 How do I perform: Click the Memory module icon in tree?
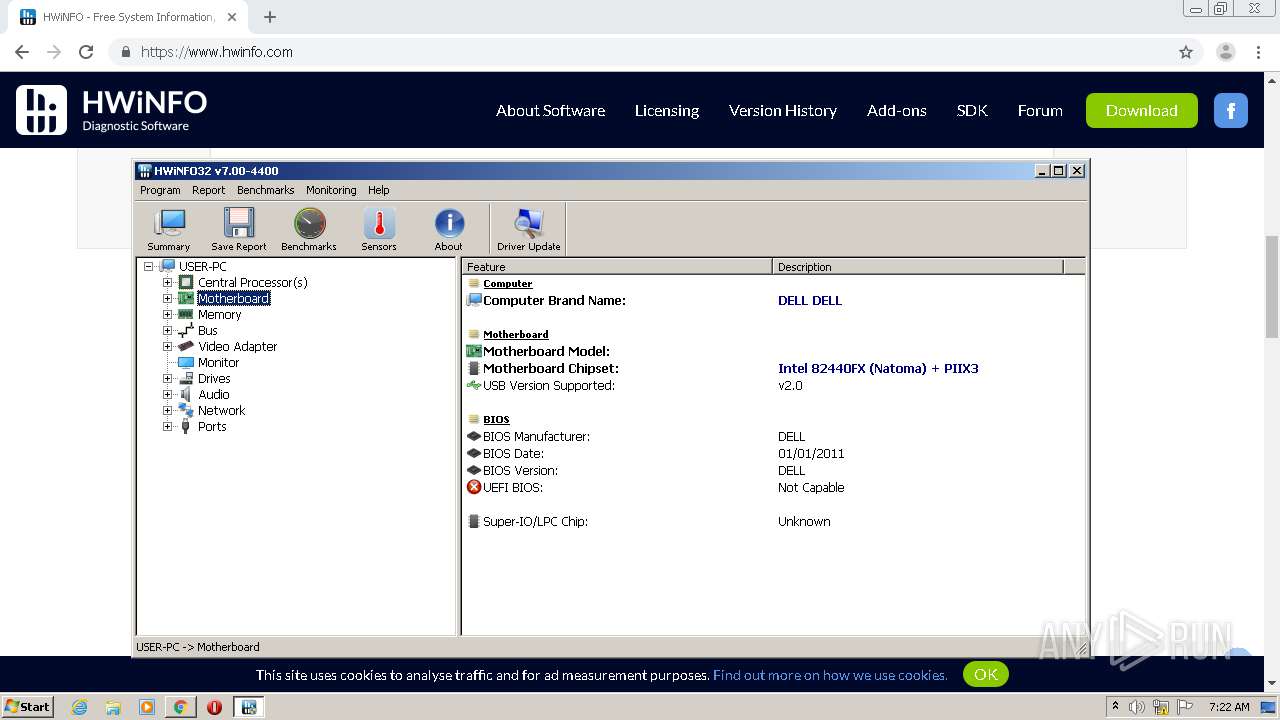pos(185,314)
